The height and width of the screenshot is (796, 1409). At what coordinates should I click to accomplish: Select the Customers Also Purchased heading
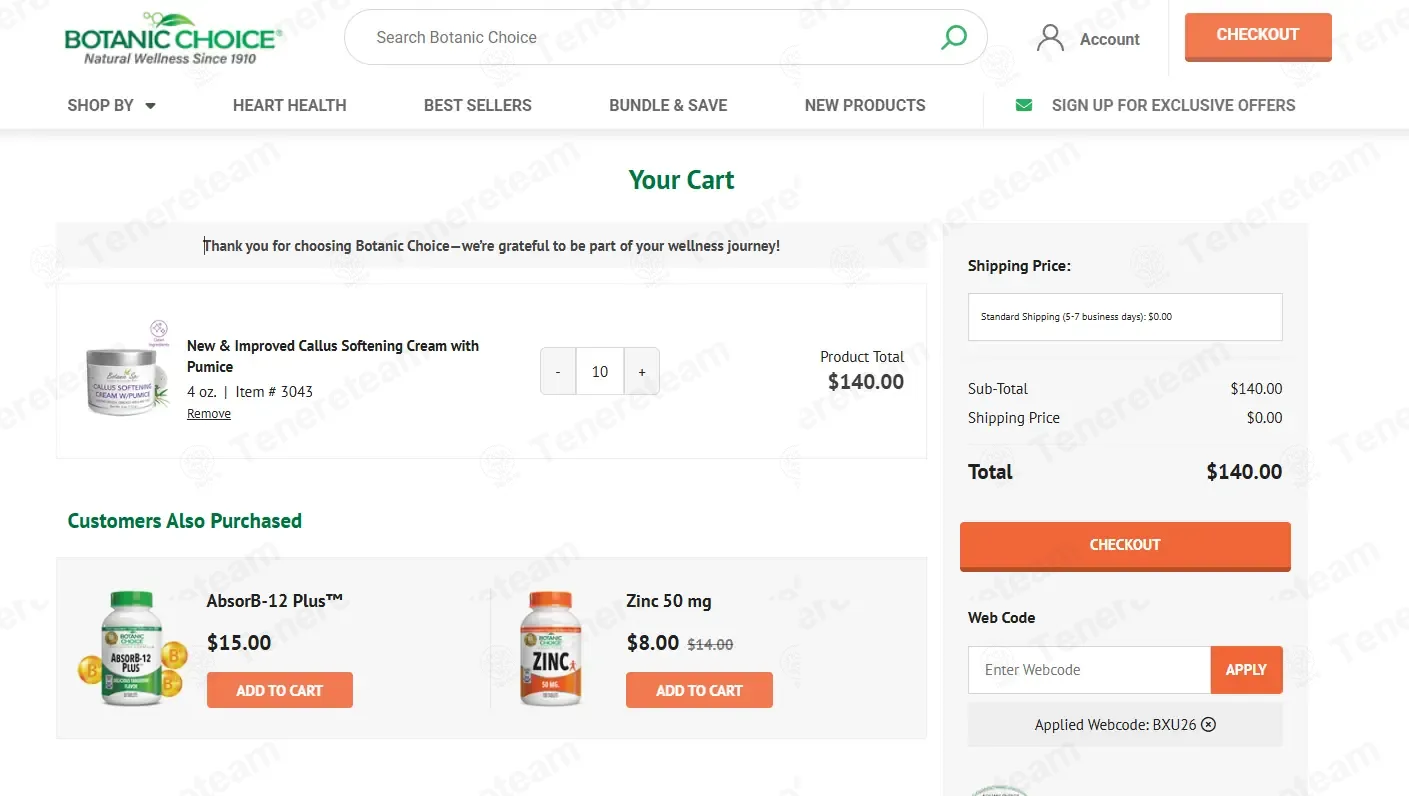185,521
